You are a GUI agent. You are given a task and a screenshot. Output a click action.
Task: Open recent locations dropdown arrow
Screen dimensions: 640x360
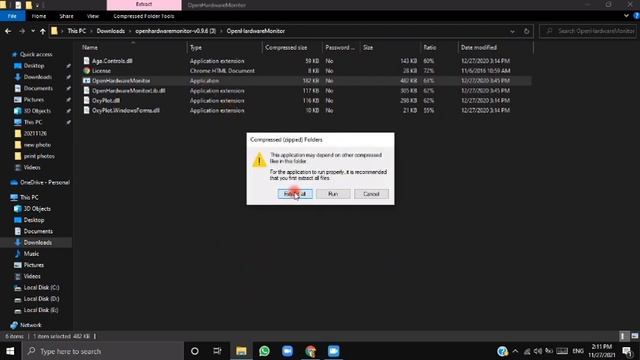tap(33, 31)
